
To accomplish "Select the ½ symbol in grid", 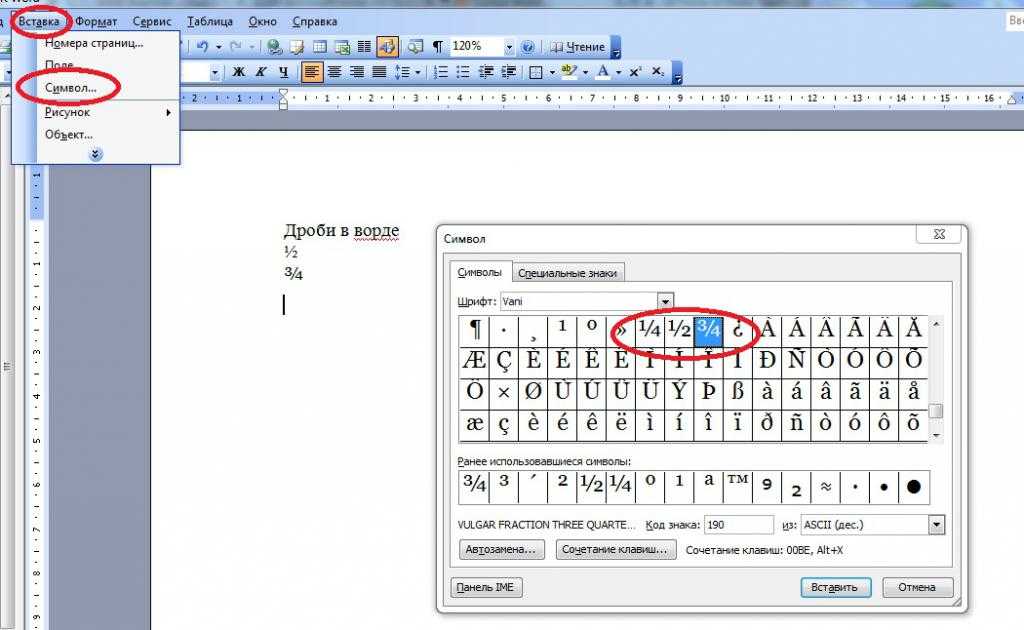I will coord(679,330).
